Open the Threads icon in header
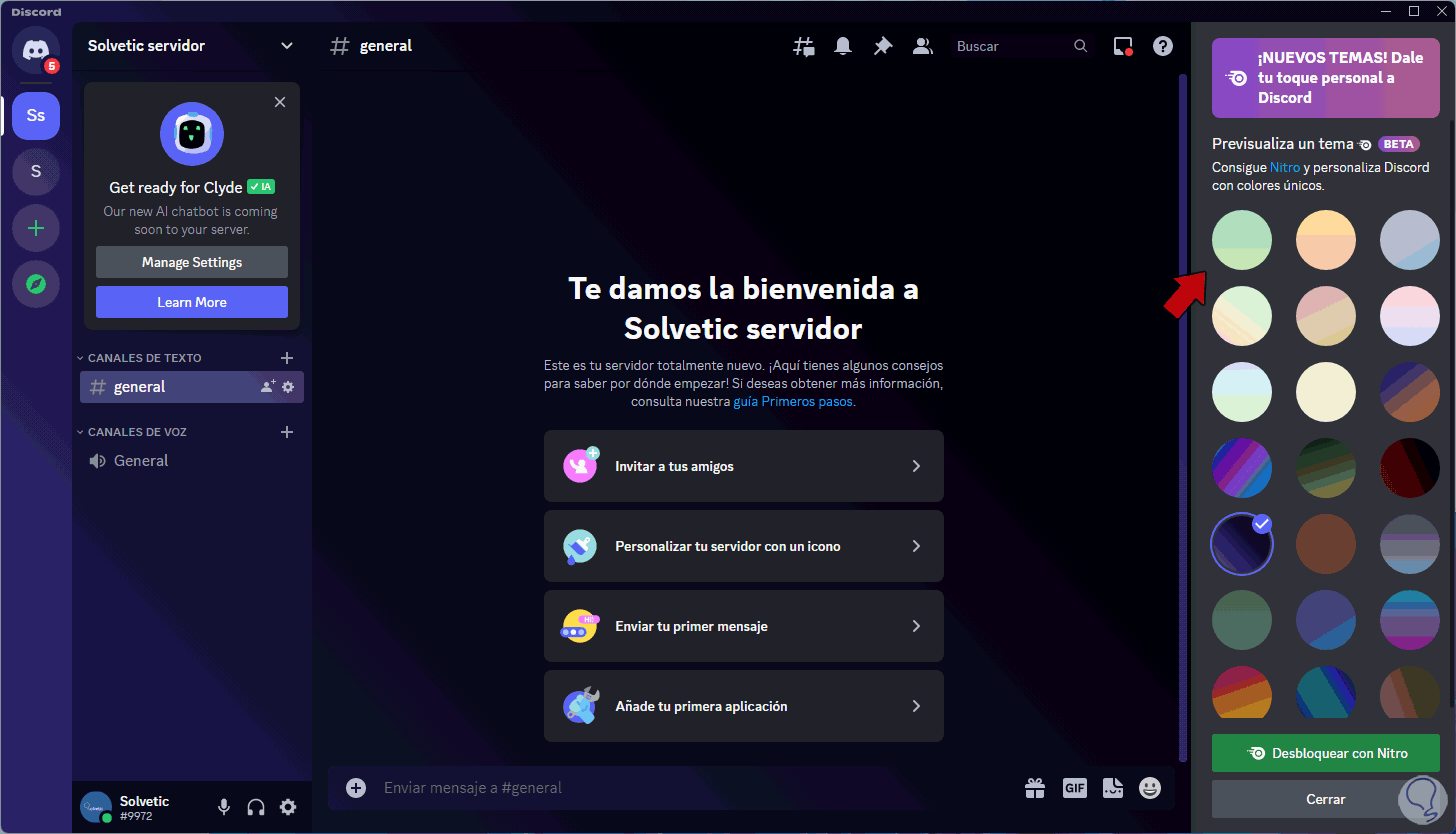 (x=804, y=46)
